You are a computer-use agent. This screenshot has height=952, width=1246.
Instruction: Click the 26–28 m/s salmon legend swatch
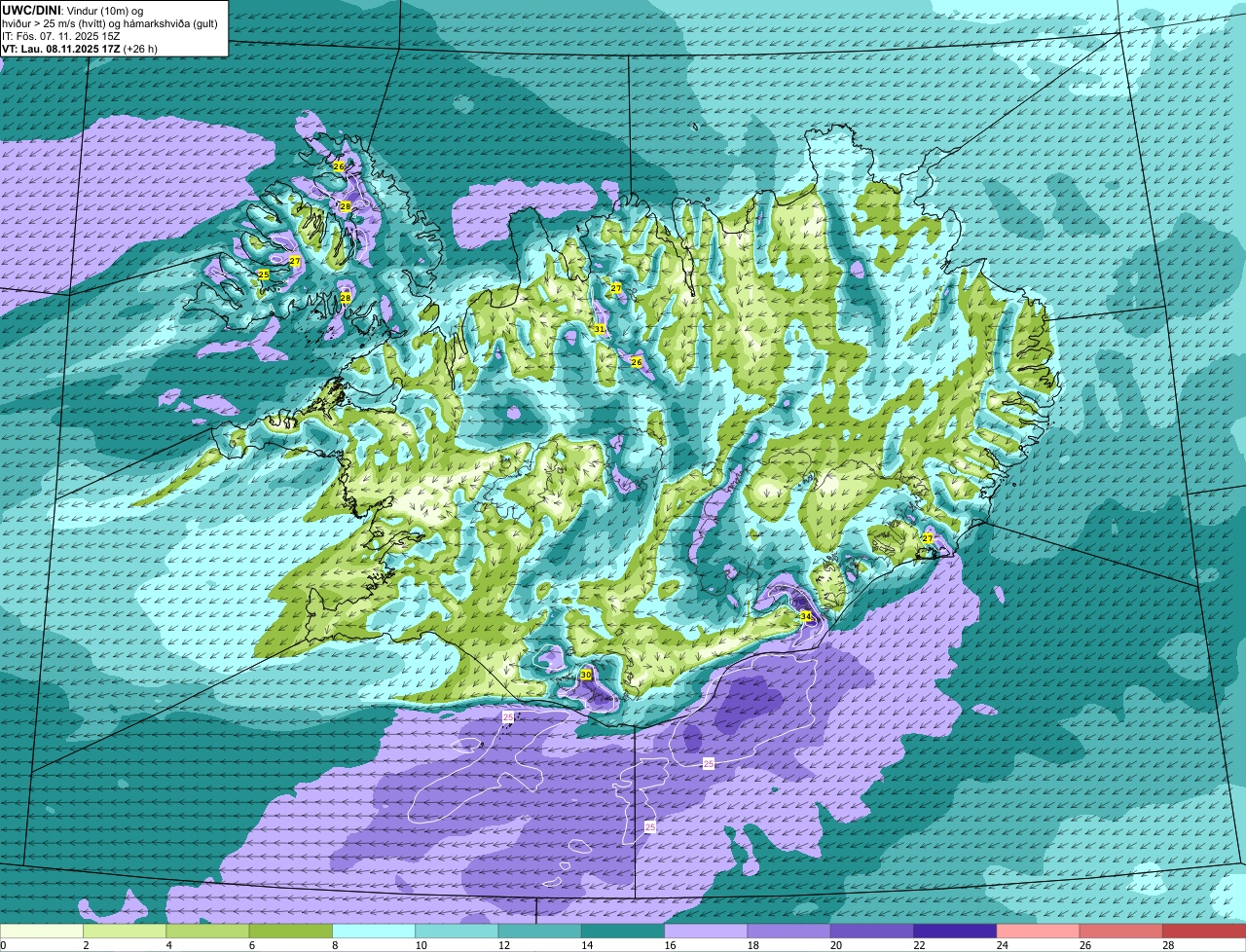point(1121,931)
